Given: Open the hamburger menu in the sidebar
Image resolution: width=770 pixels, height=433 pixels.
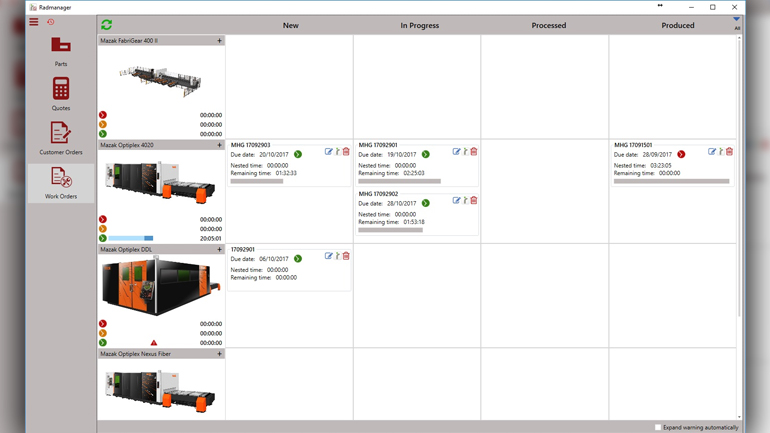Looking at the screenshot, I should tap(33, 22).
